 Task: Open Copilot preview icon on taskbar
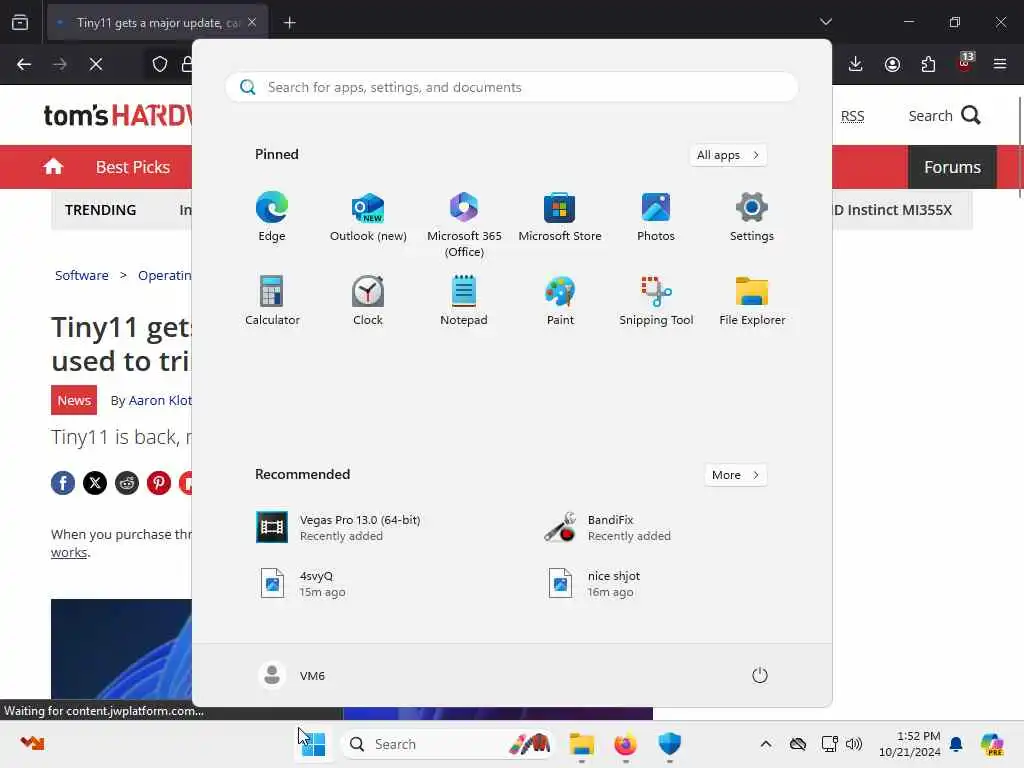click(x=992, y=744)
